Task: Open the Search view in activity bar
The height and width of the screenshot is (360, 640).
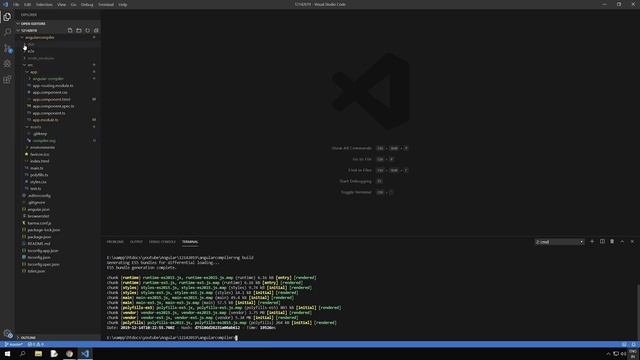Action: point(7,32)
